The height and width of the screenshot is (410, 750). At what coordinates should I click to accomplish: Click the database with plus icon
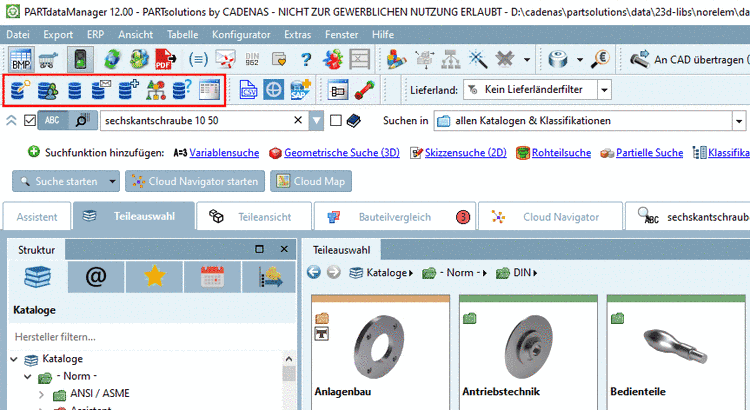pos(128,90)
